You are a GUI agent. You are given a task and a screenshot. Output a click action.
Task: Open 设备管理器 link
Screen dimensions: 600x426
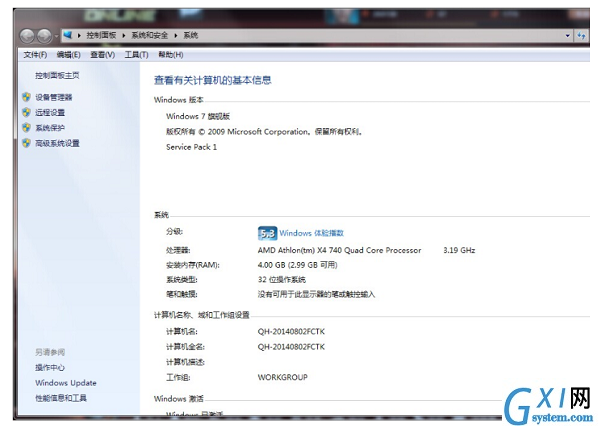coord(54,97)
